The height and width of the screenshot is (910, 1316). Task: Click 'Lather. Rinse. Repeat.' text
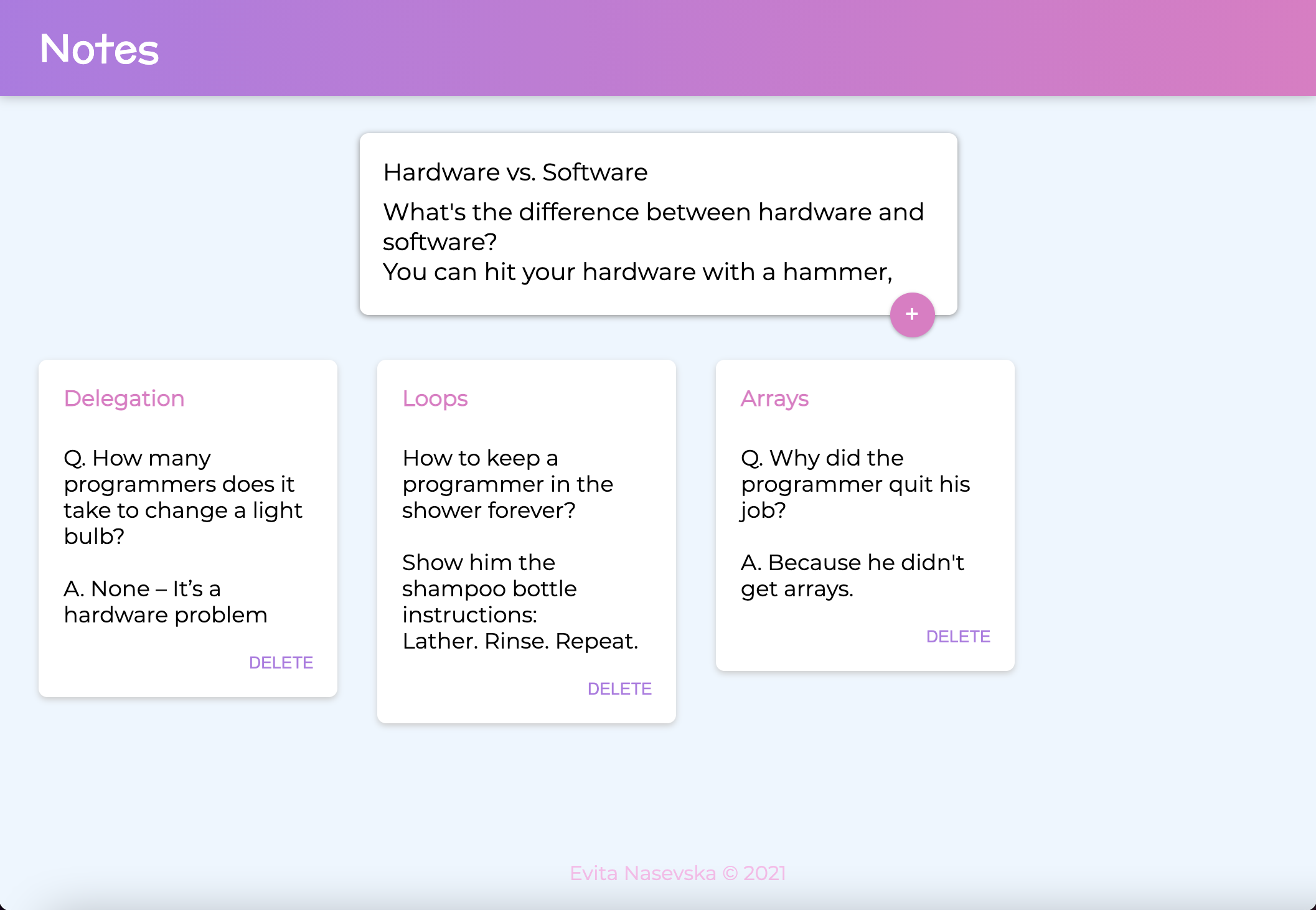pyautogui.click(x=520, y=641)
